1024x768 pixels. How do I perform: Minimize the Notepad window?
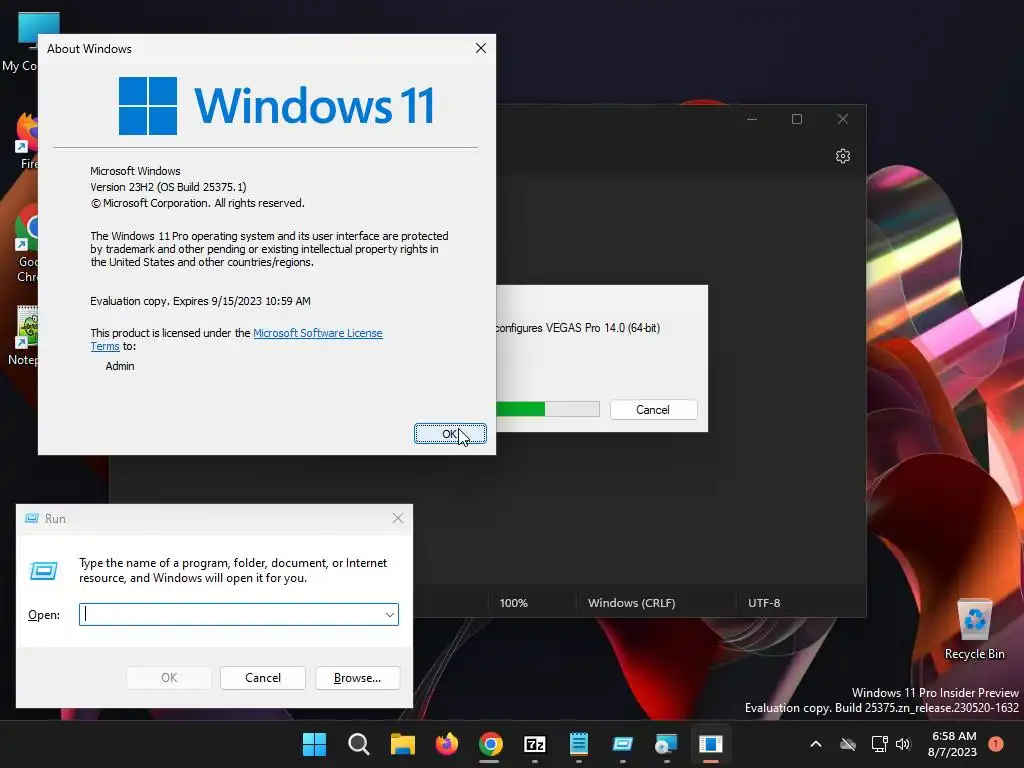point(752,119)
